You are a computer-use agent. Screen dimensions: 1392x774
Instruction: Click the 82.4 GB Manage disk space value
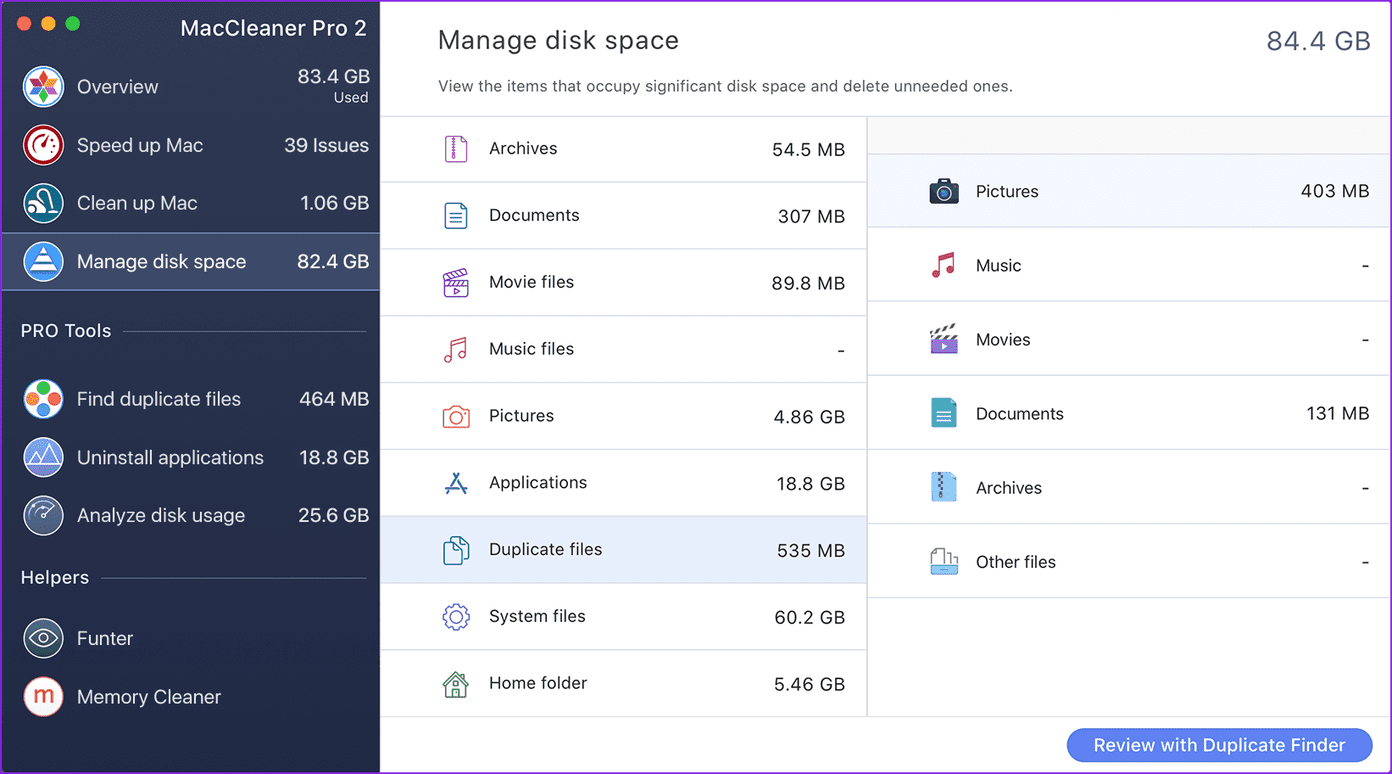333,262
